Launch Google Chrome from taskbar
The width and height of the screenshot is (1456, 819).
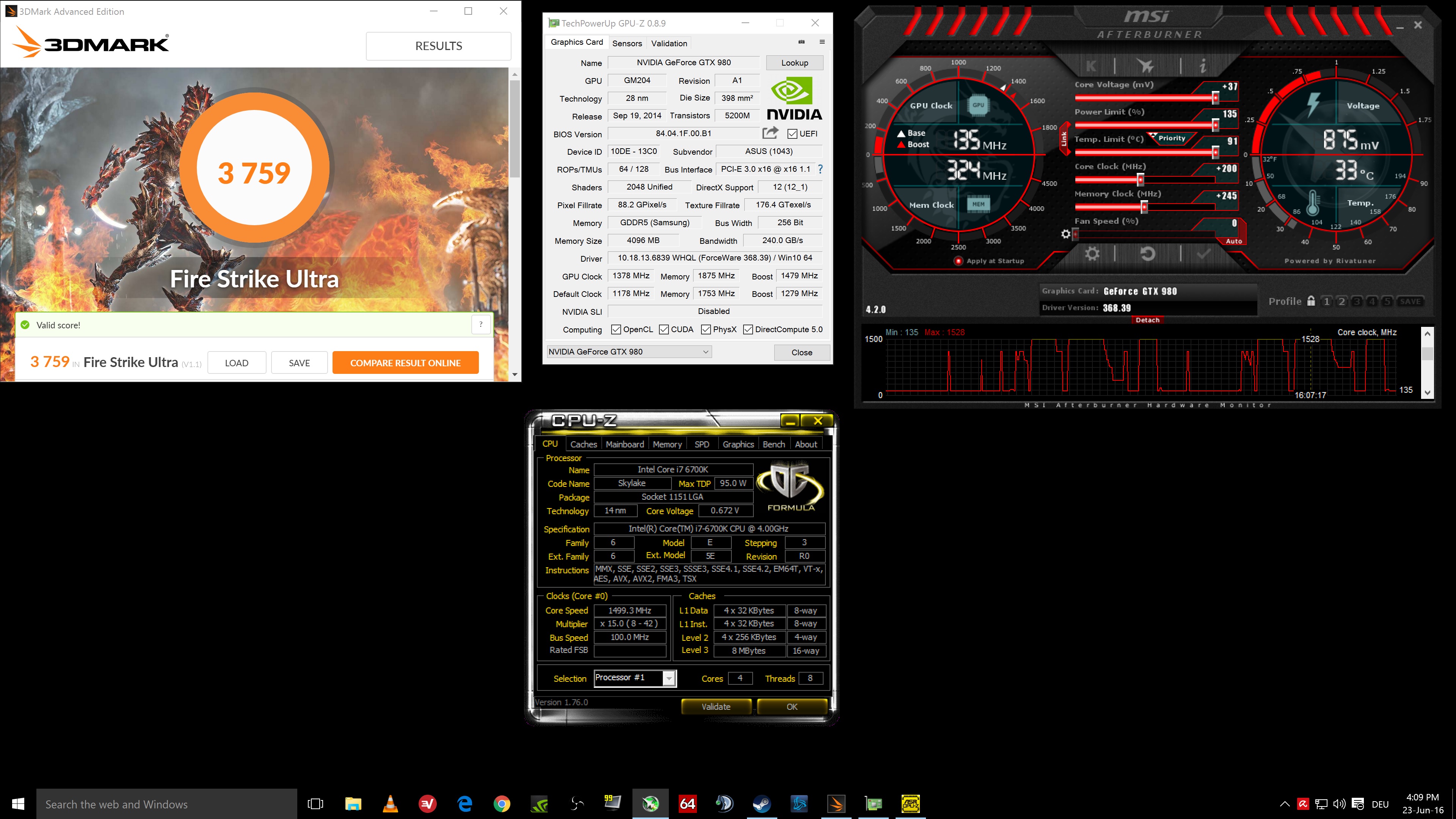[502, 804]
